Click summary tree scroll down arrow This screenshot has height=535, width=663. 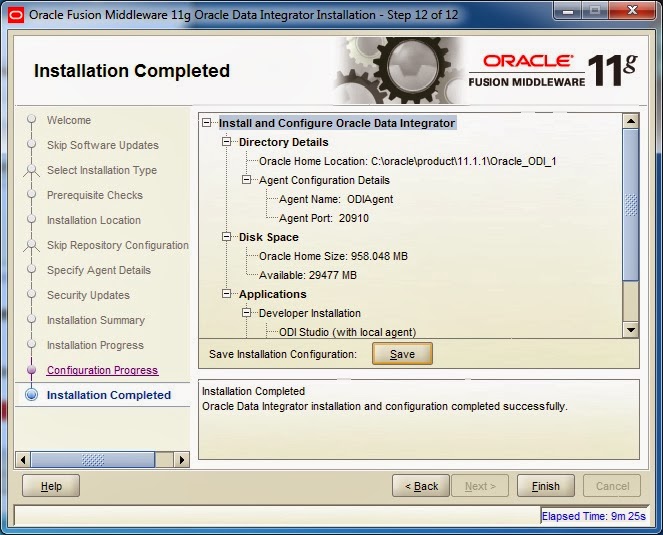631,329
